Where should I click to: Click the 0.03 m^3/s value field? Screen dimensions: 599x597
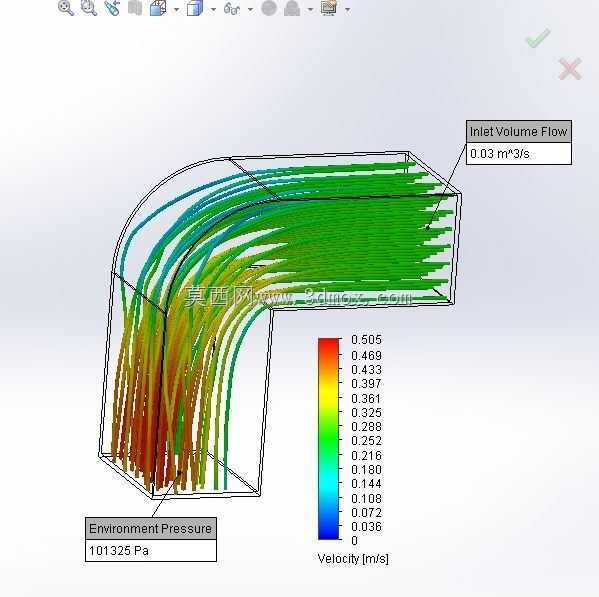(519, 154)
